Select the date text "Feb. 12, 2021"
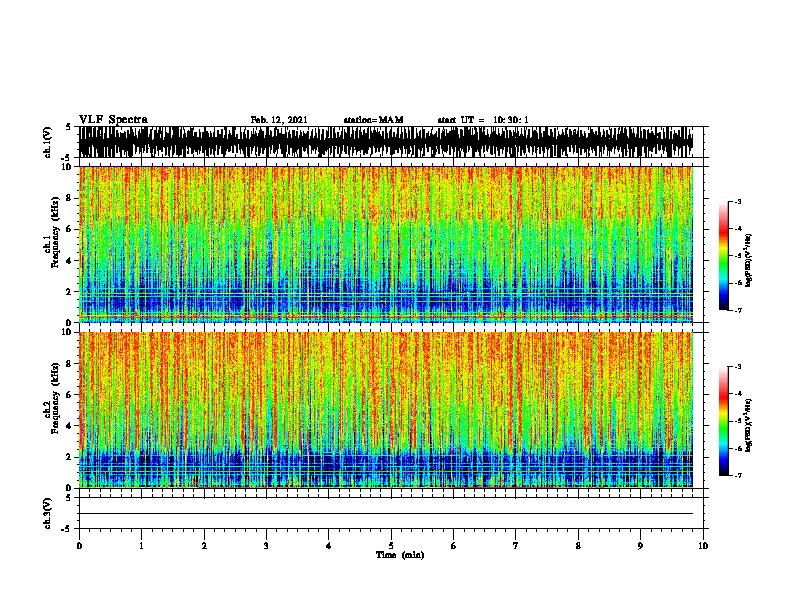The width and height of the screenshot is (792, 612). click(279, 120)
